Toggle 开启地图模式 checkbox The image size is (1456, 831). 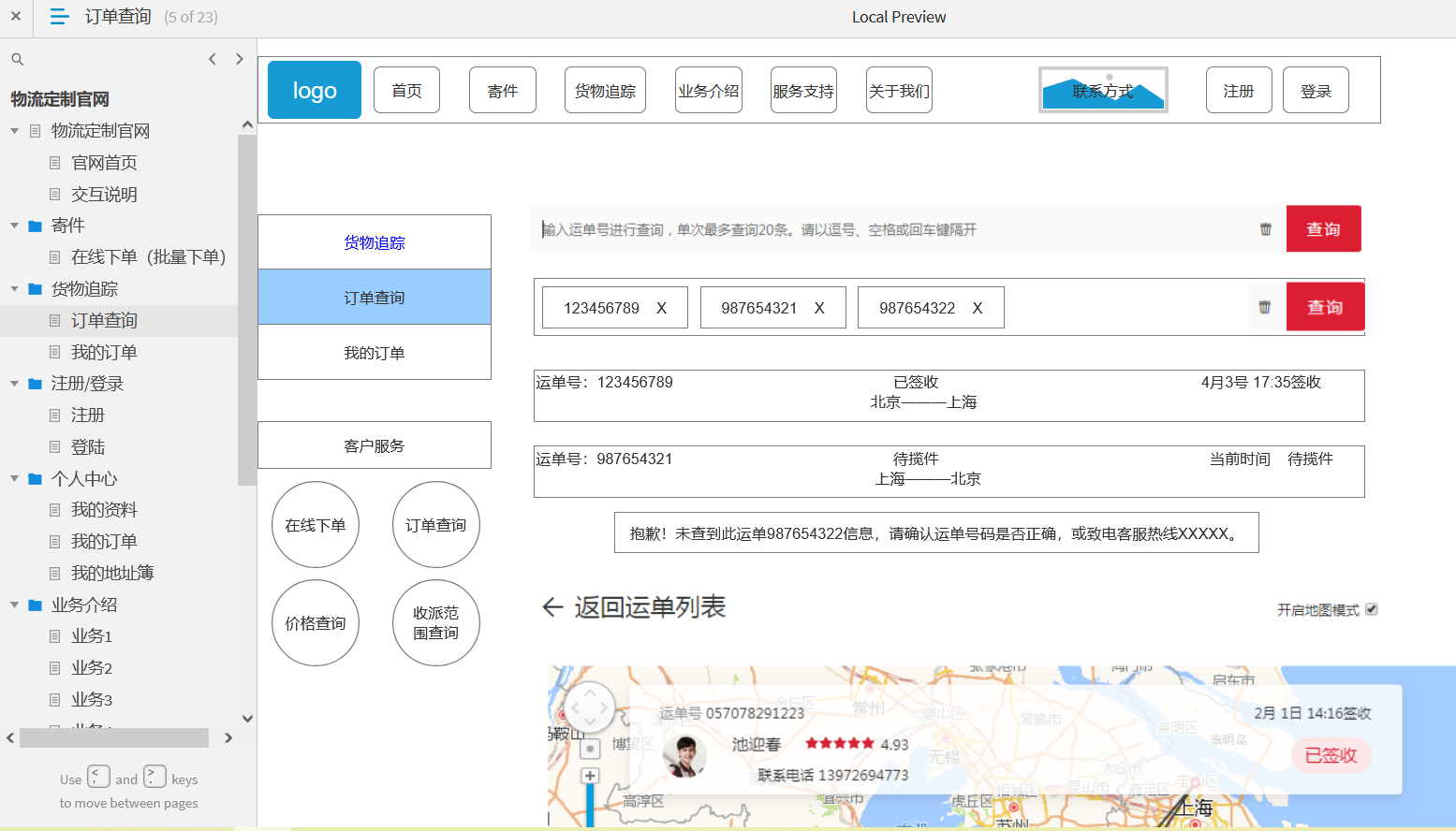pos(1372,609)
